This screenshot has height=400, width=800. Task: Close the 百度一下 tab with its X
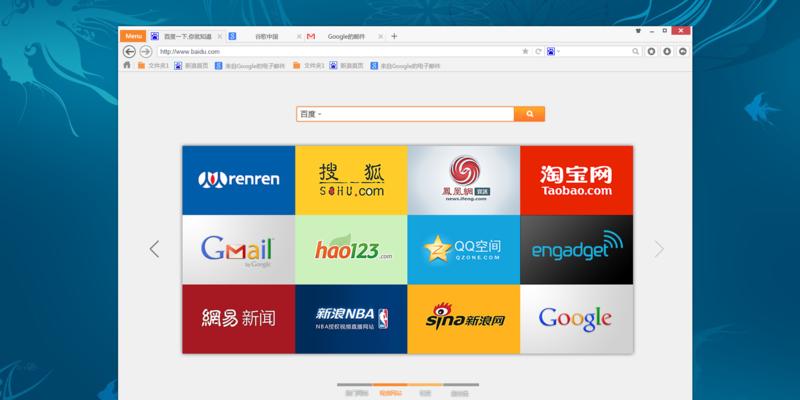219,37
